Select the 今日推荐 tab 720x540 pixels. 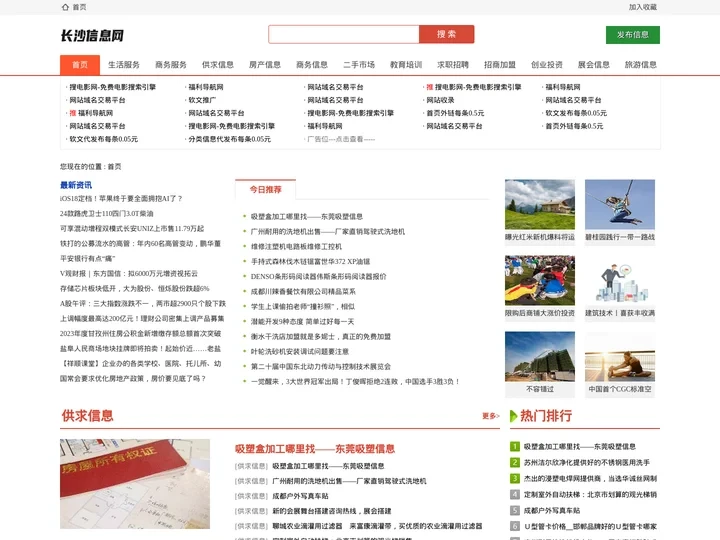click(x=265, y=190)
